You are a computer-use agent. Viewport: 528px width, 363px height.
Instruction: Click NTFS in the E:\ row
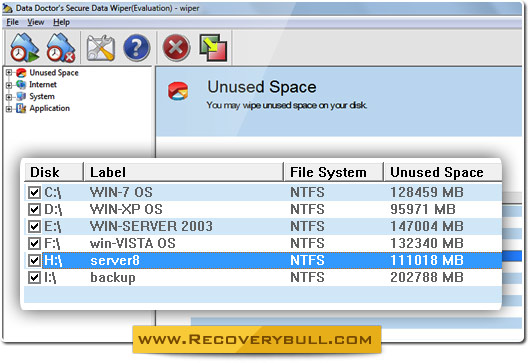(x=307, y=226)
